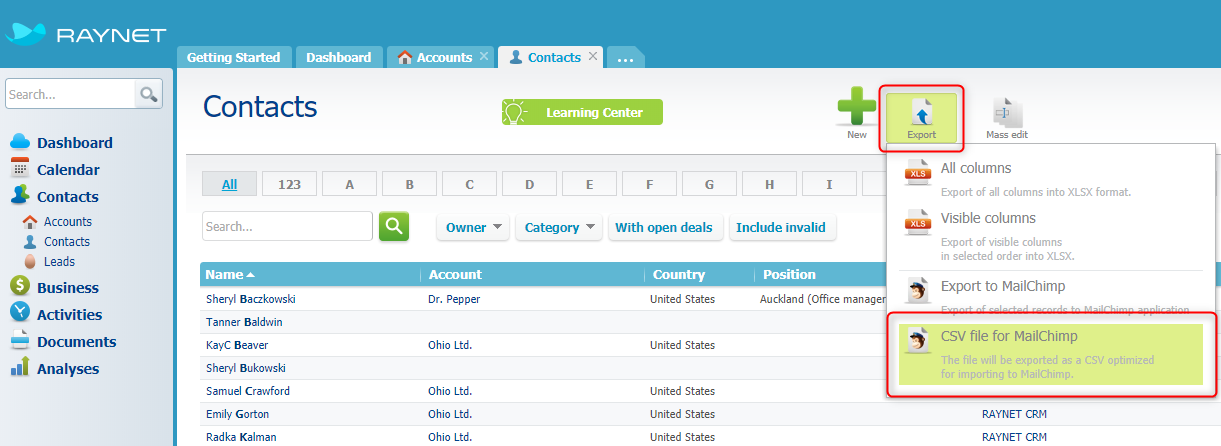Close the Accounts tab

click(x=484, y=56)
